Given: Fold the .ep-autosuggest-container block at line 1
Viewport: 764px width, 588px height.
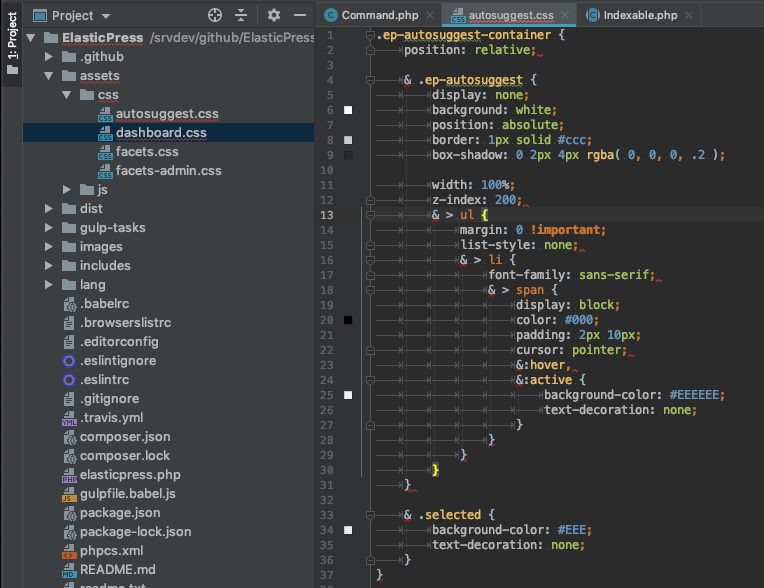Looking at the screenshot, I should (370, 35).
